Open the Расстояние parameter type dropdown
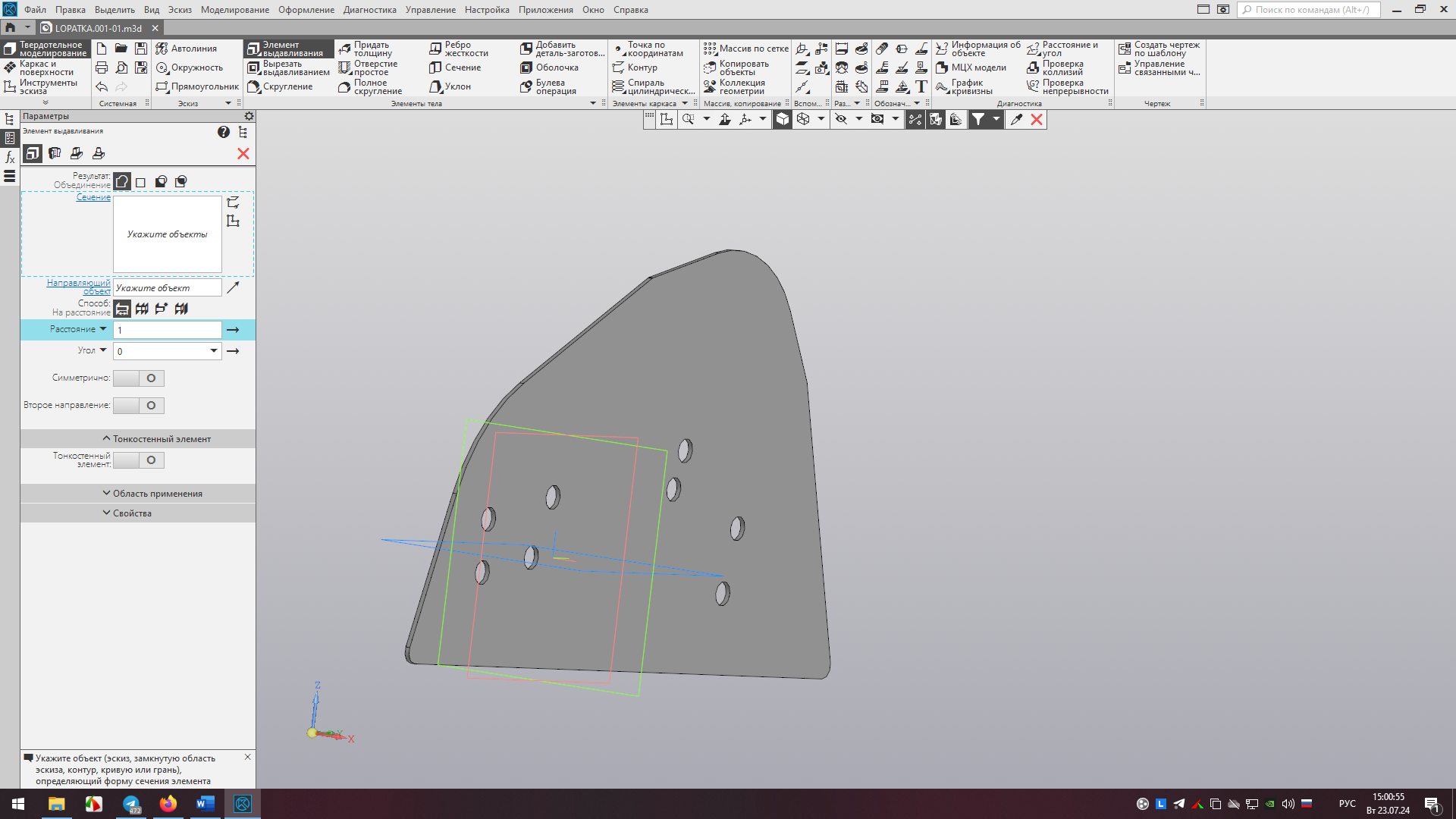The height and width of the screenshot is (819, 1456). (x=103, y=329)
